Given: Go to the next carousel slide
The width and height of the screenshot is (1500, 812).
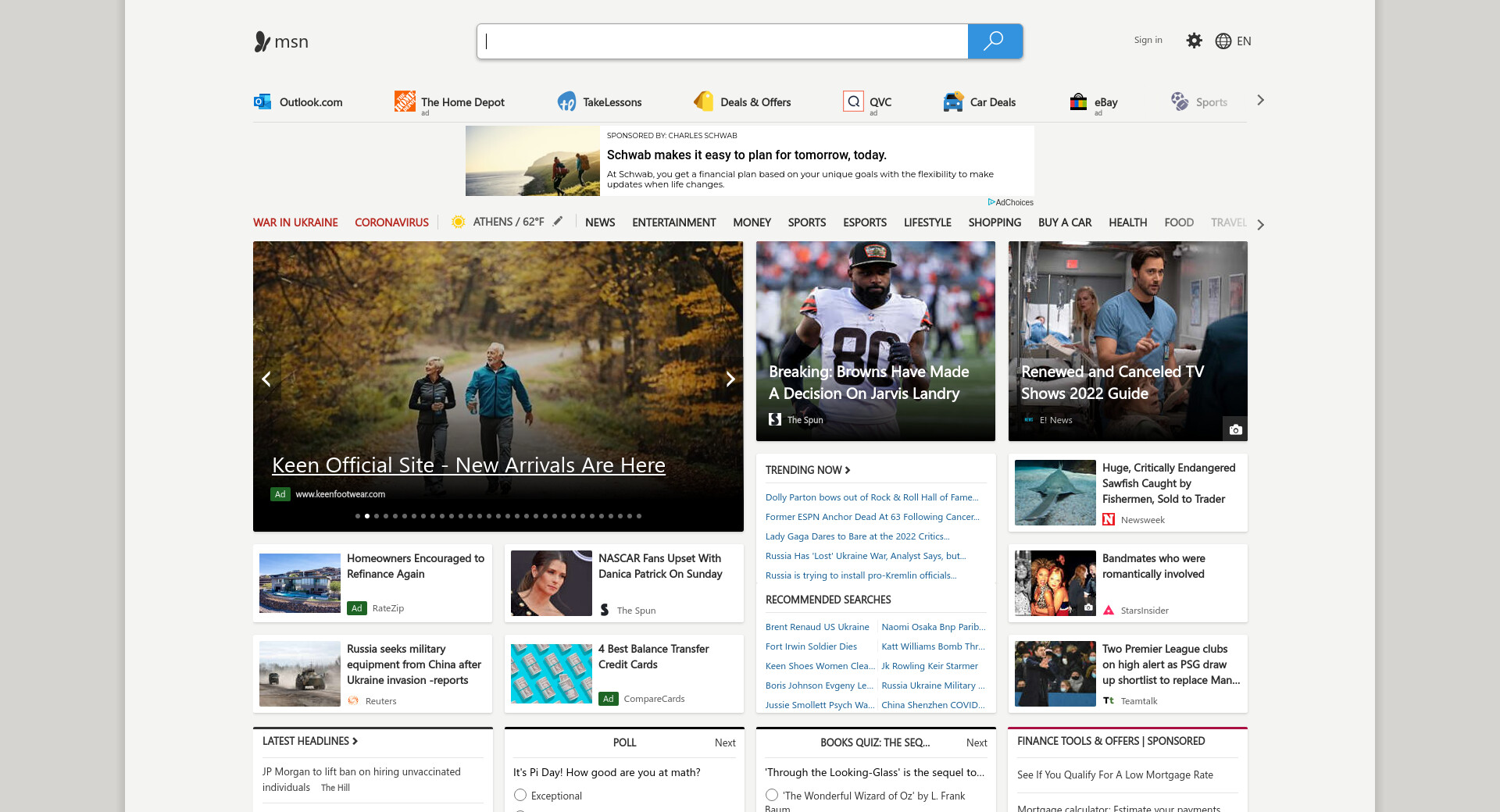Looking at the screenshot, I should pos(730,379).
